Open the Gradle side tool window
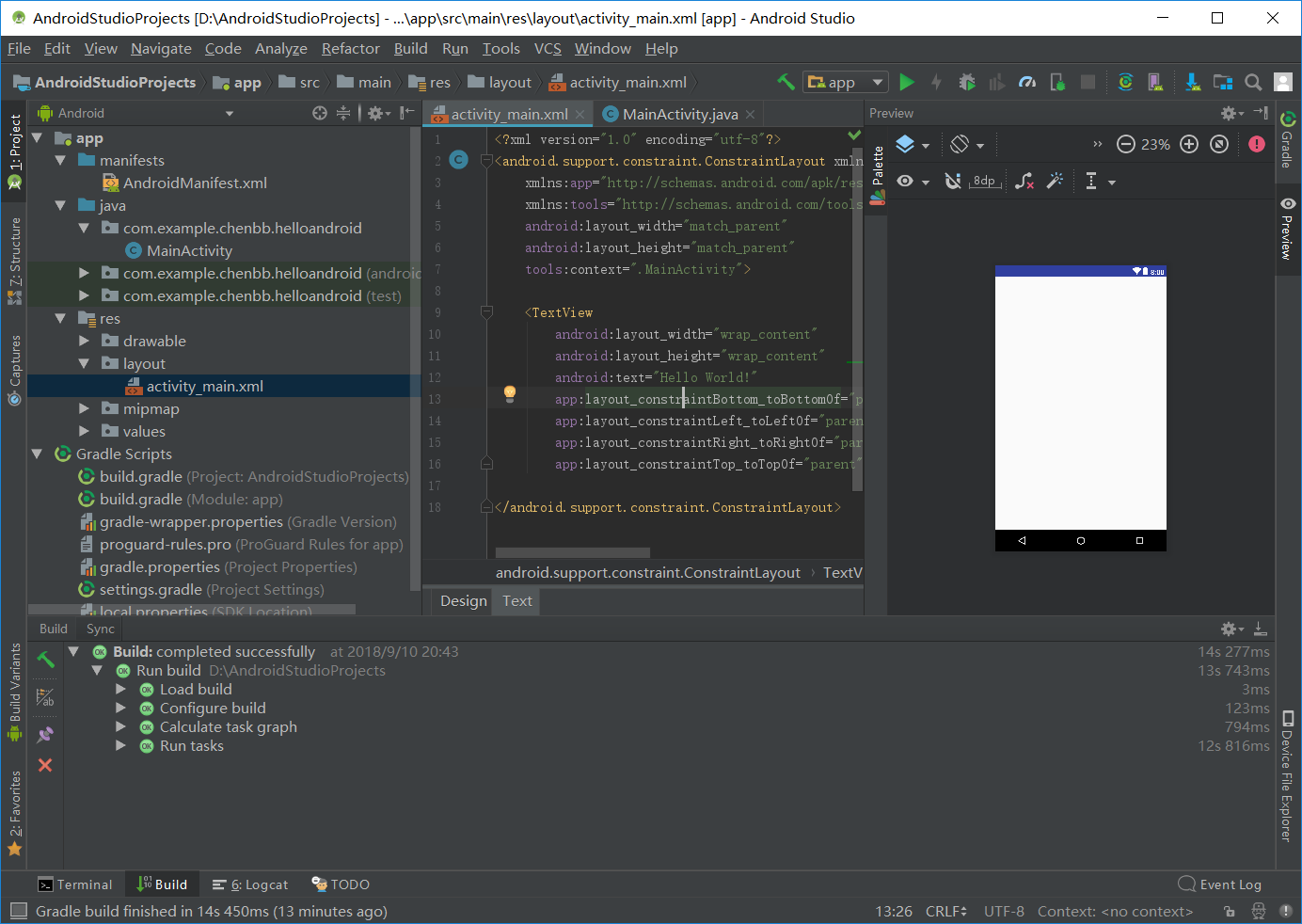Screen dimensions: 1302x924 [1287, 140]
